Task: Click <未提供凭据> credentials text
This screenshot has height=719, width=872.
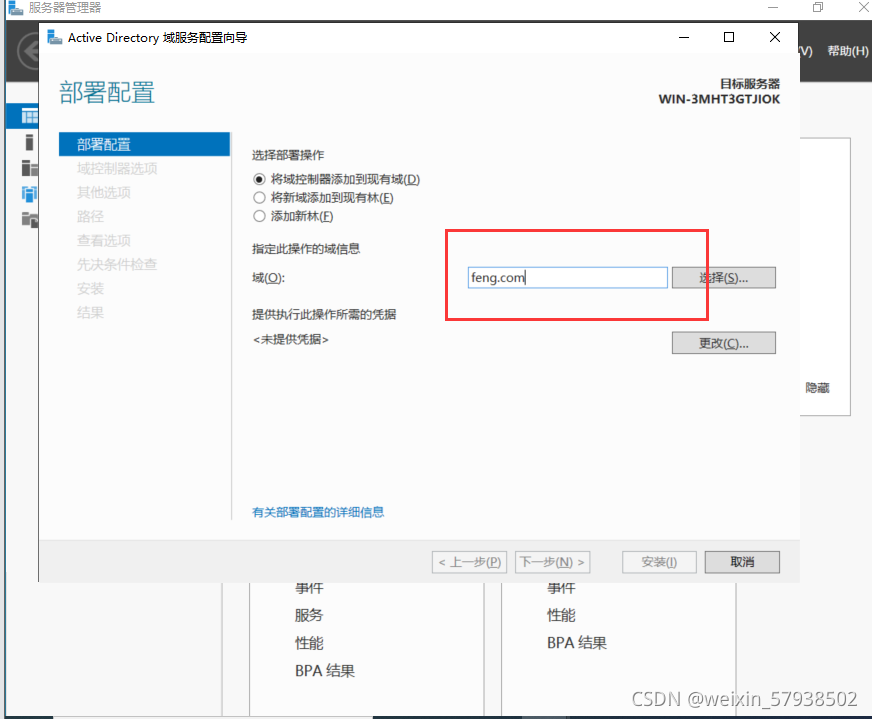Action: (x=291, y=339)
